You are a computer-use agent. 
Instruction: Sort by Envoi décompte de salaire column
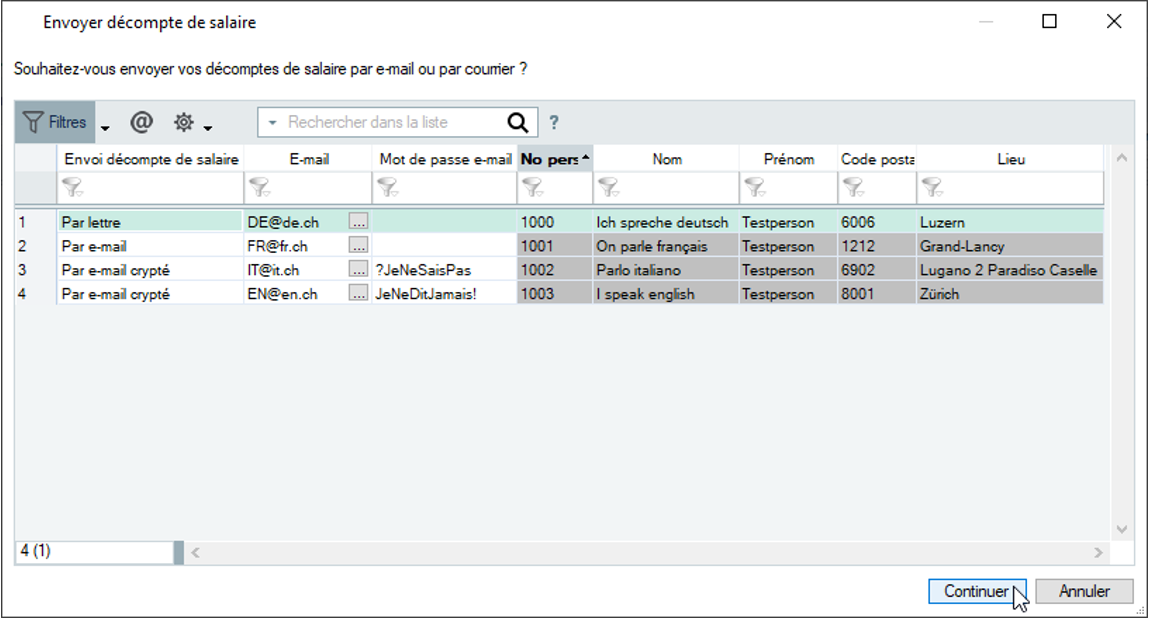point(151,159)
